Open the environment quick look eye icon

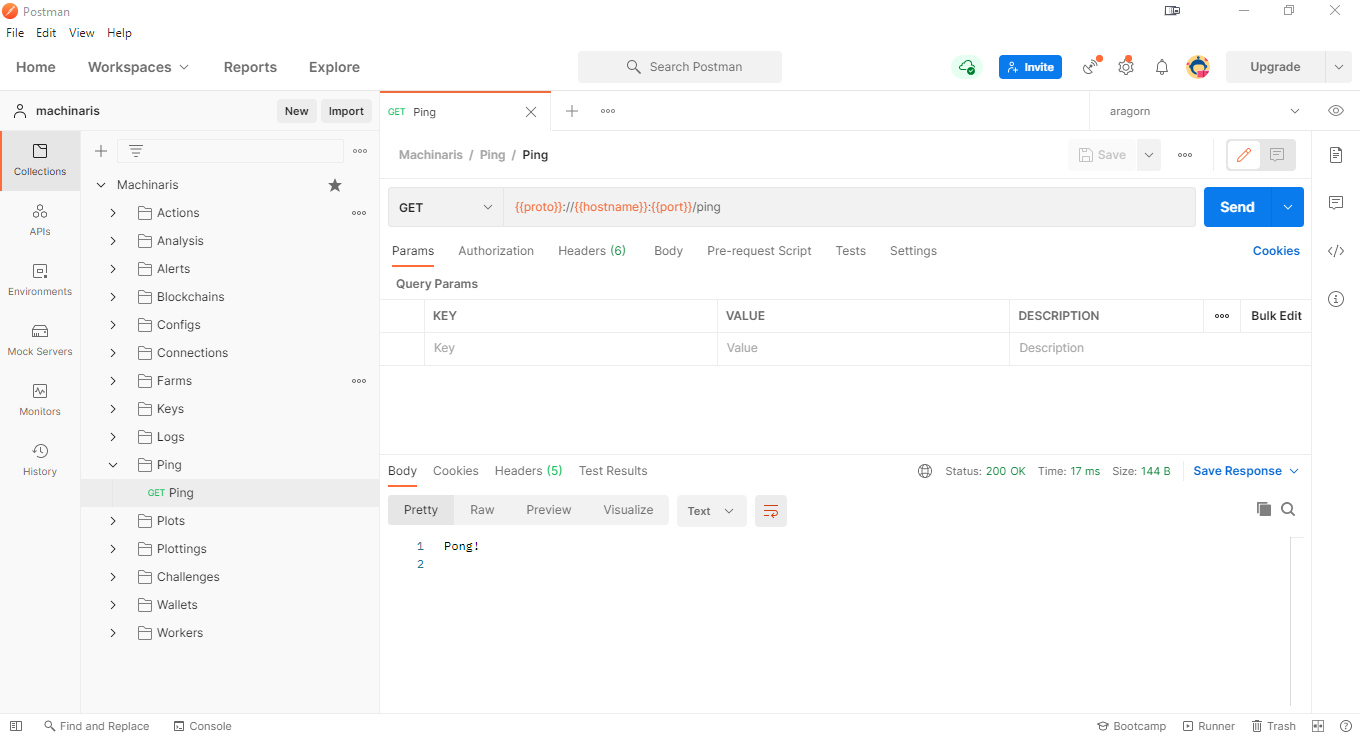tap(1336, 111)
